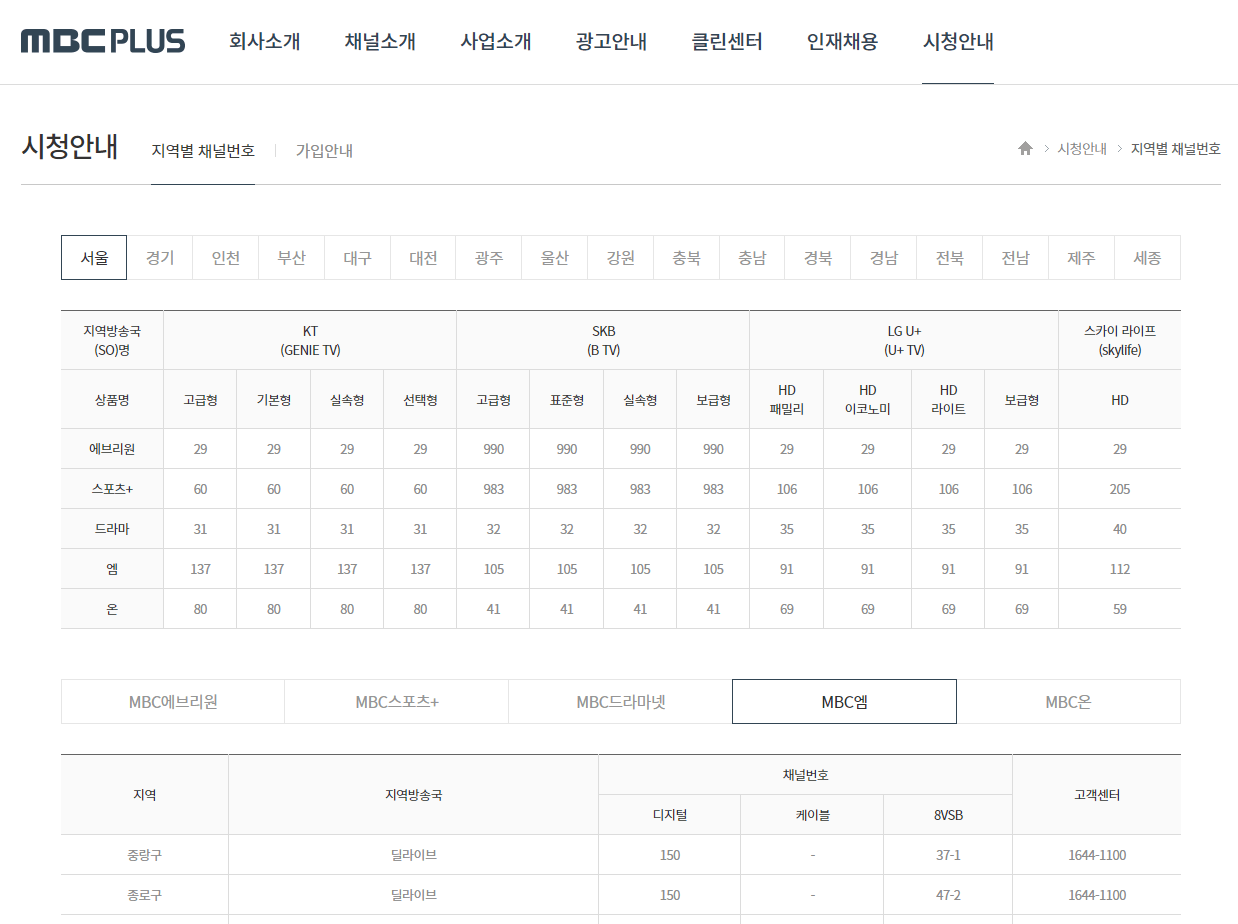Select the 세종 region tab
Image resolution: width=1238 pixels, height=924 pixels.
click(x=1147, y=257)
